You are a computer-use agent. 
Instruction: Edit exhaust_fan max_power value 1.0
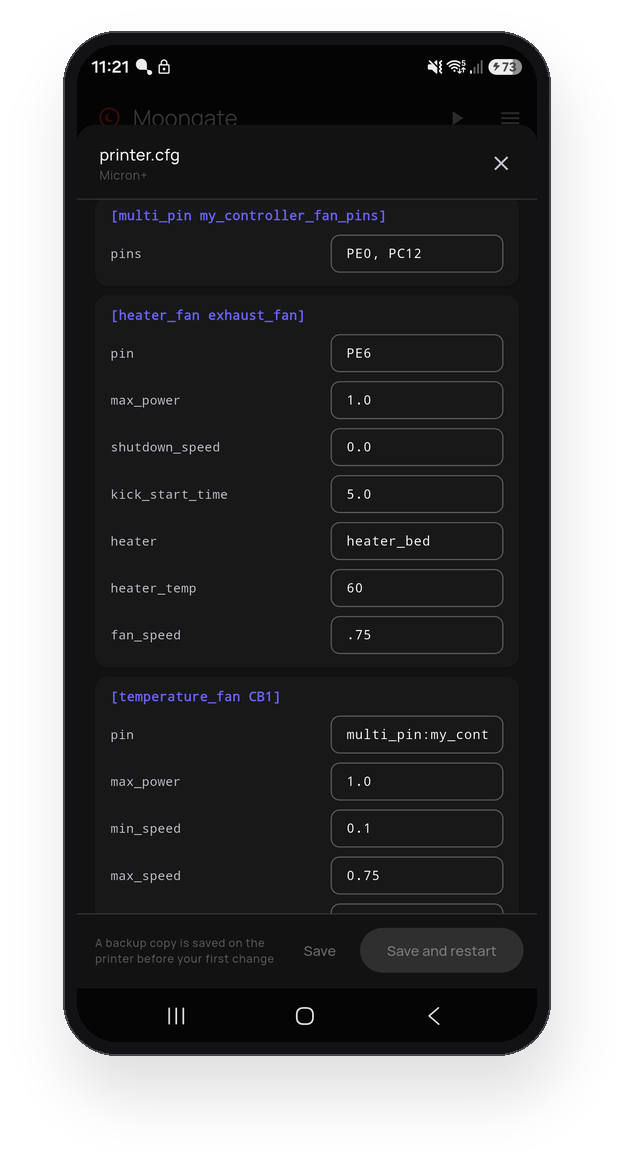(417, 400)
